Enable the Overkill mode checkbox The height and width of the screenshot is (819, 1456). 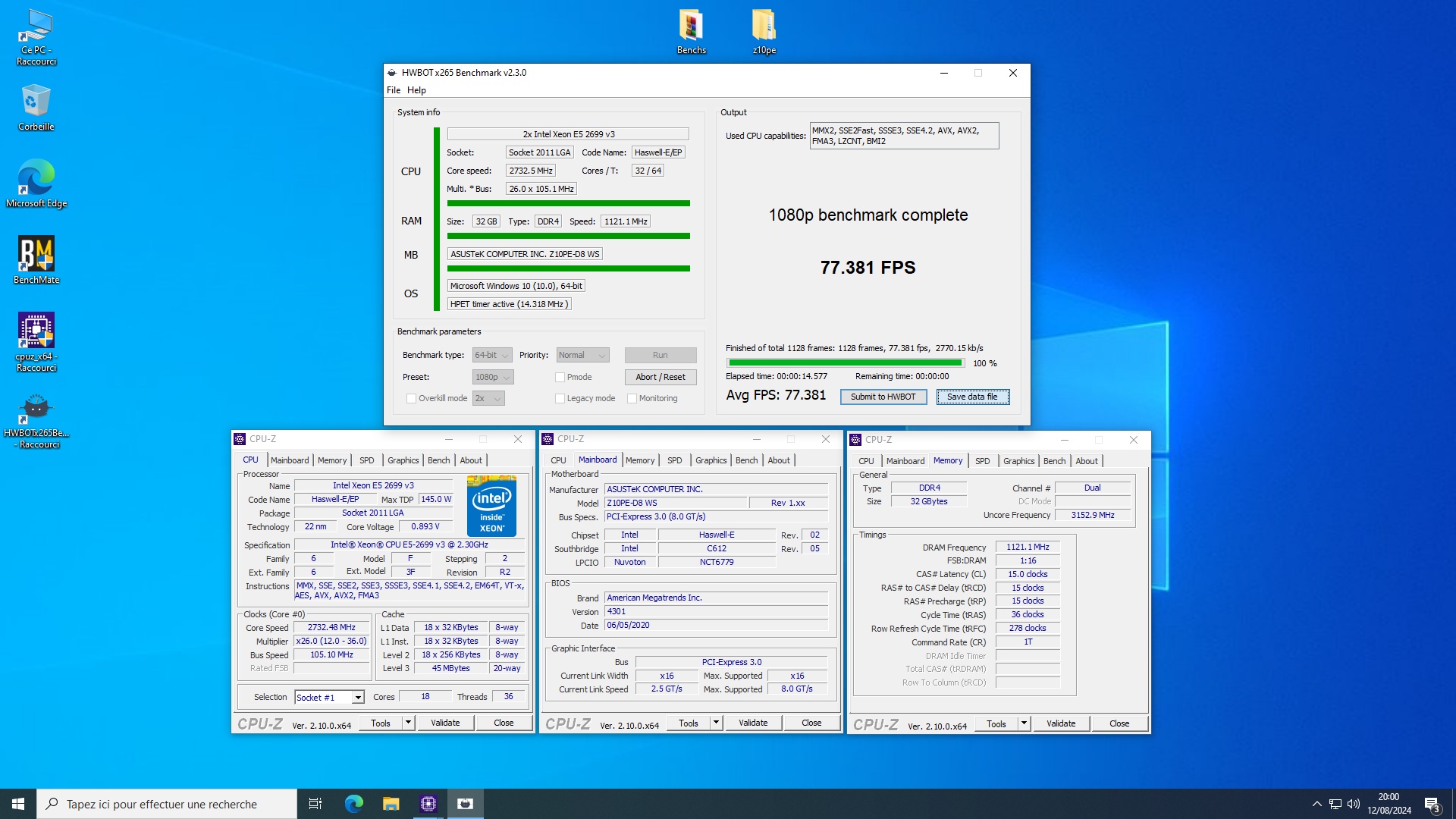coord(411,398)
